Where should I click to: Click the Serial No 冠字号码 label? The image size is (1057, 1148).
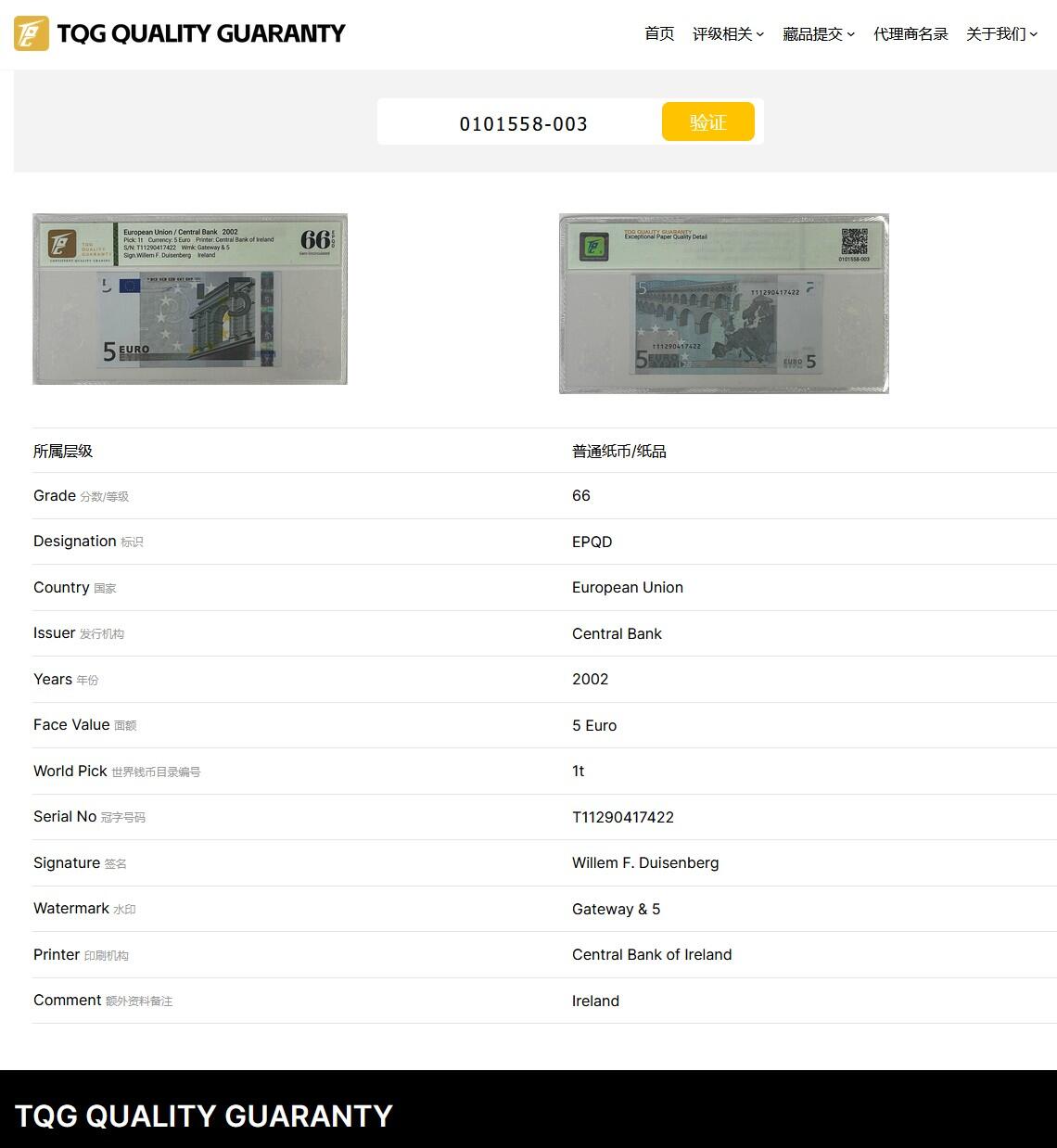coord(90,817)
